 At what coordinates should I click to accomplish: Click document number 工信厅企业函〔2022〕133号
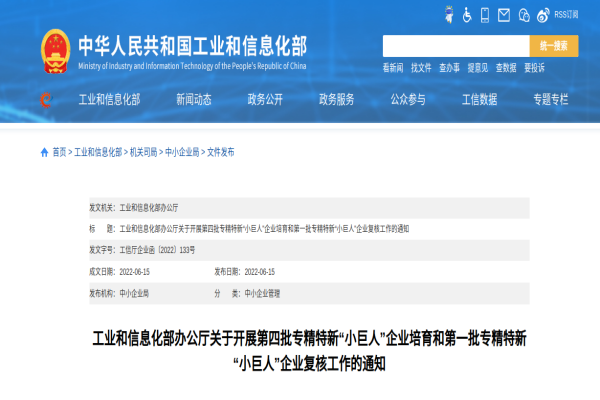[157, 250]
